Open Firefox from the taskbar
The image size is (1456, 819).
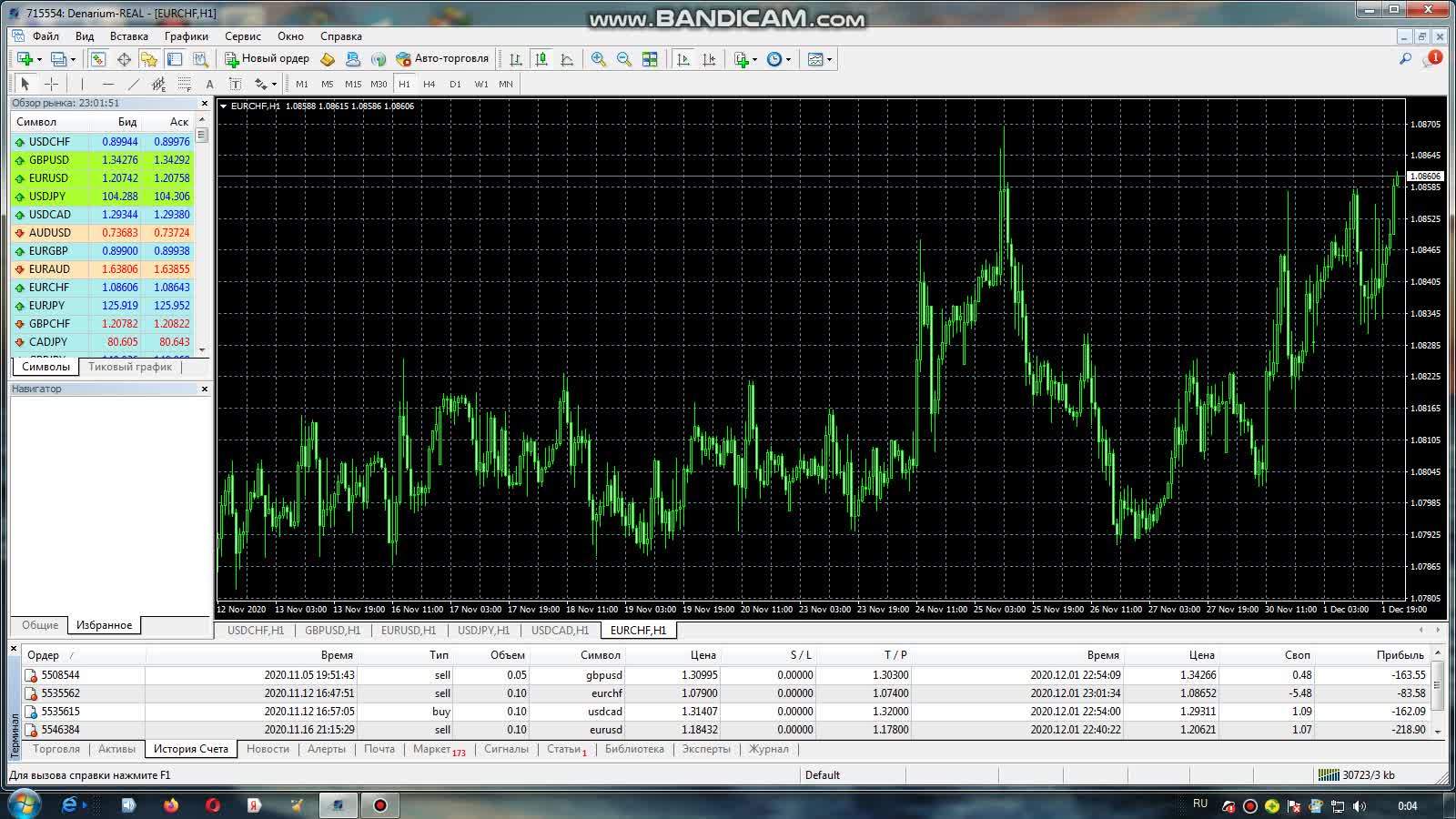tap(171, 805)
